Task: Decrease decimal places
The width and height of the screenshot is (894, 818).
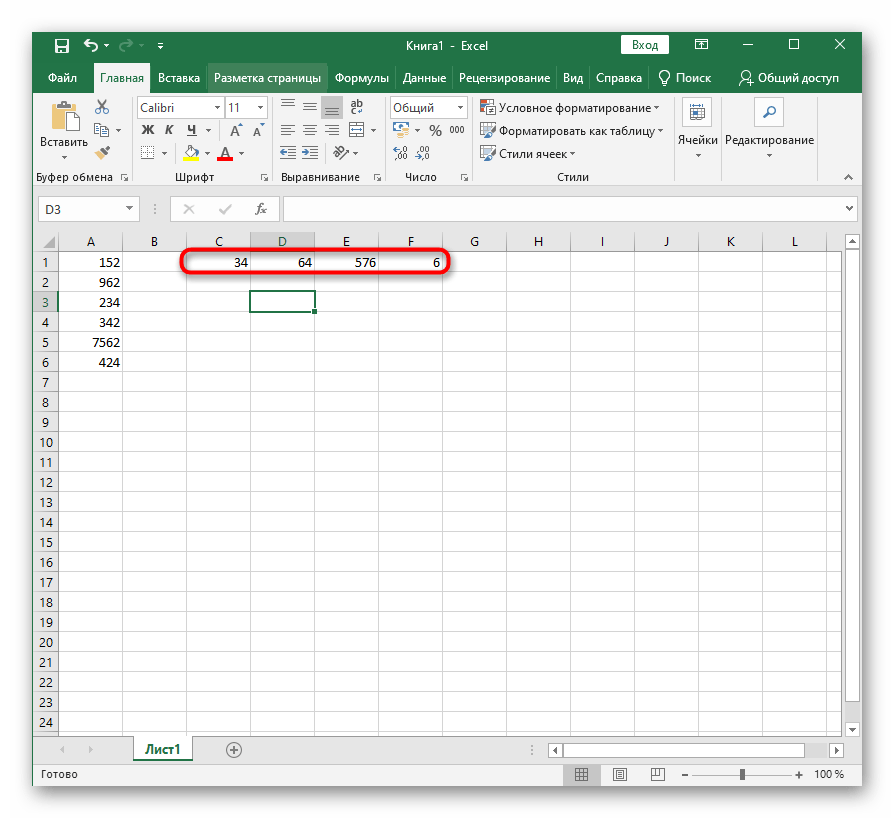Action: coord(422,152)
